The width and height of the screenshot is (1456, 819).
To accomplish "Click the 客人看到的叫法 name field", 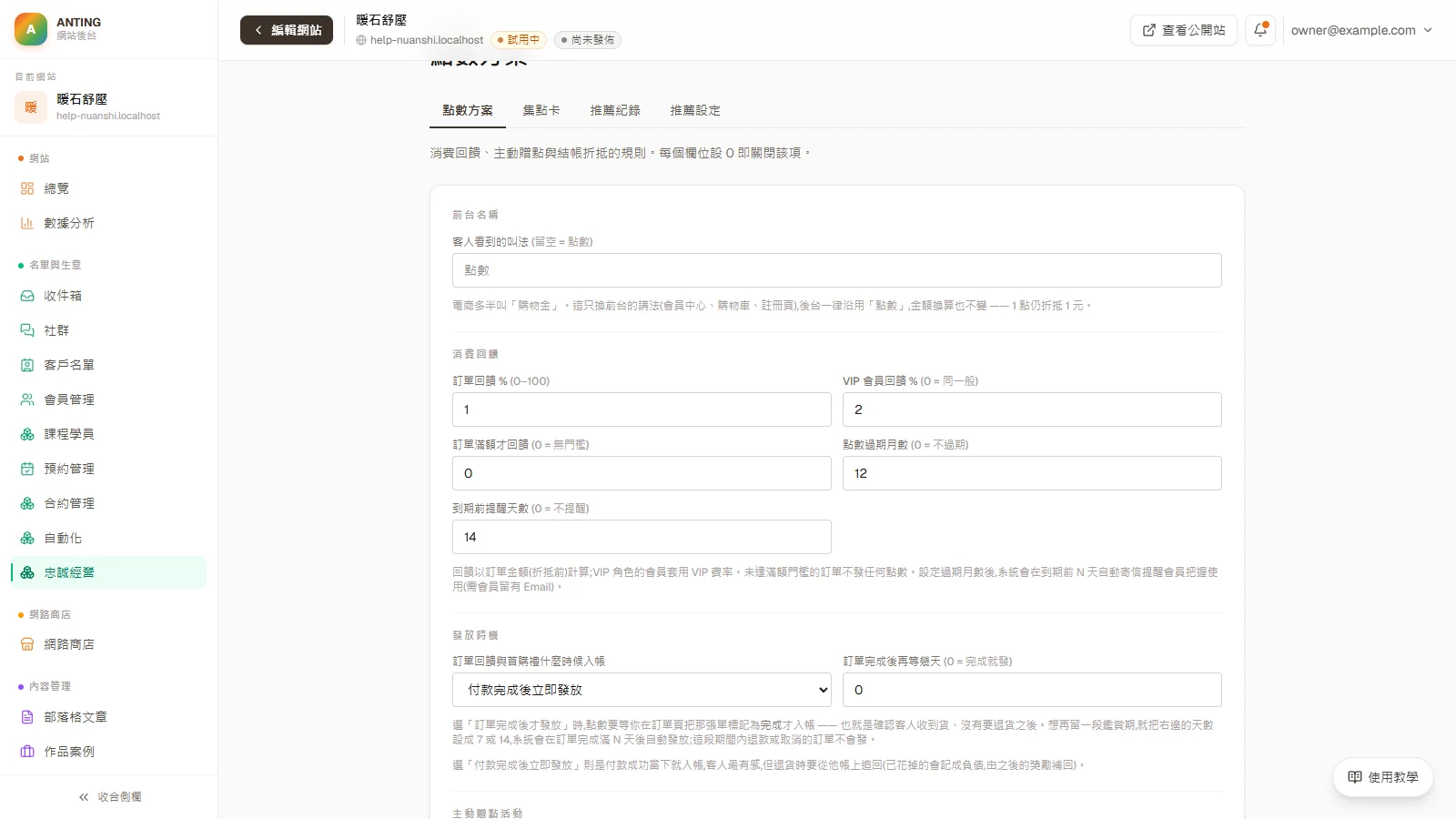I will 837,270.
